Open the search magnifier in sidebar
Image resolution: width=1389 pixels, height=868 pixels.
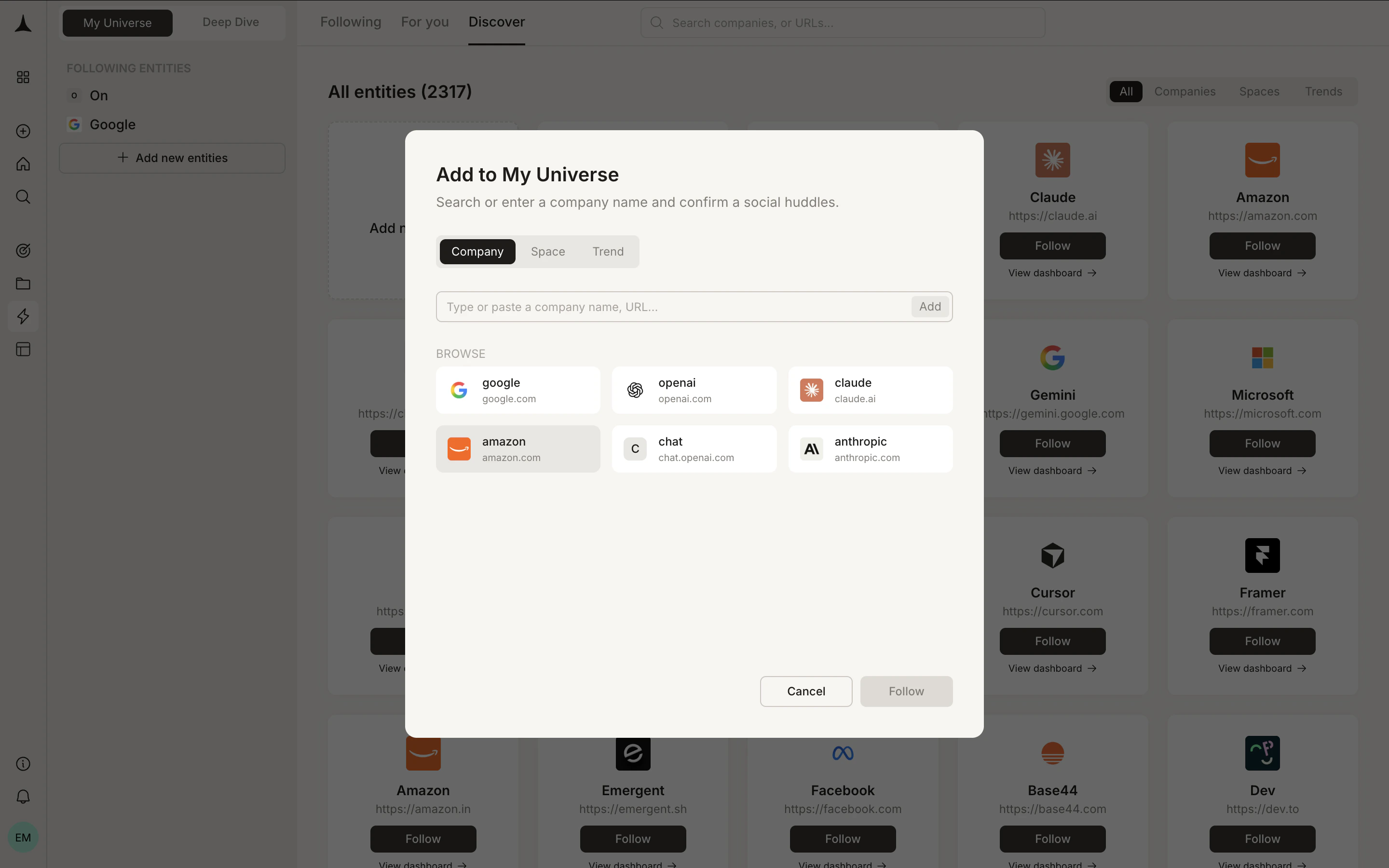coord(23,197)
